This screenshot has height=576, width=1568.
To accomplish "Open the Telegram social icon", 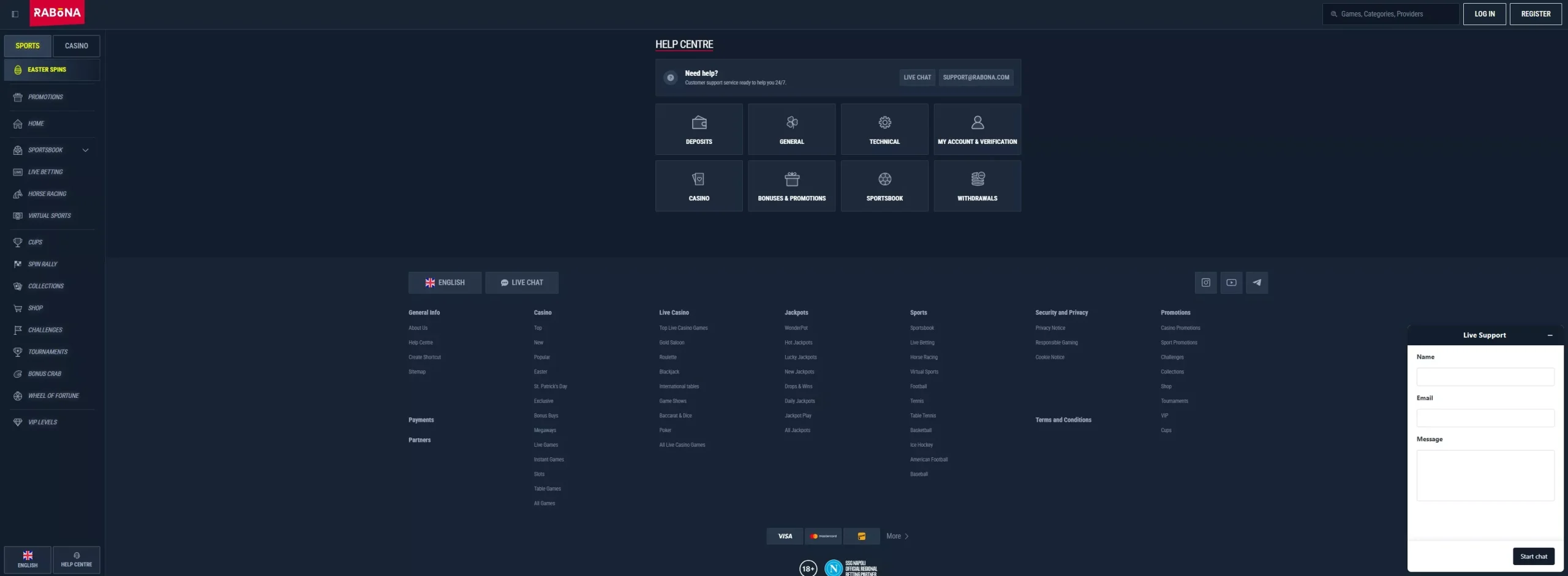I will pos(1257,283).
